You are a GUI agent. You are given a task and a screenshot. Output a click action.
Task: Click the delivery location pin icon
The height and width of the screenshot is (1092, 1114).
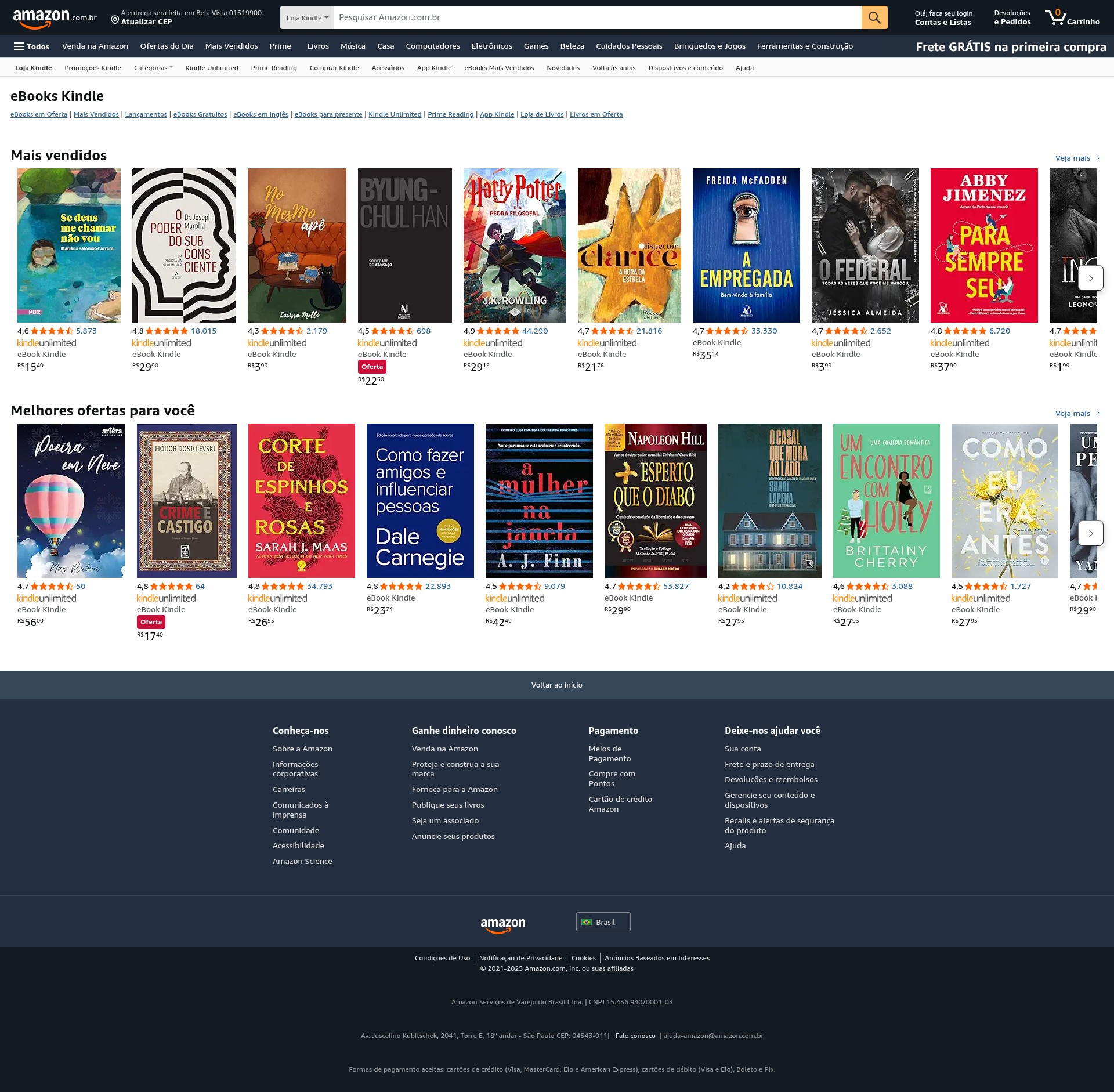pyautogui.click(x=115, y=20)
